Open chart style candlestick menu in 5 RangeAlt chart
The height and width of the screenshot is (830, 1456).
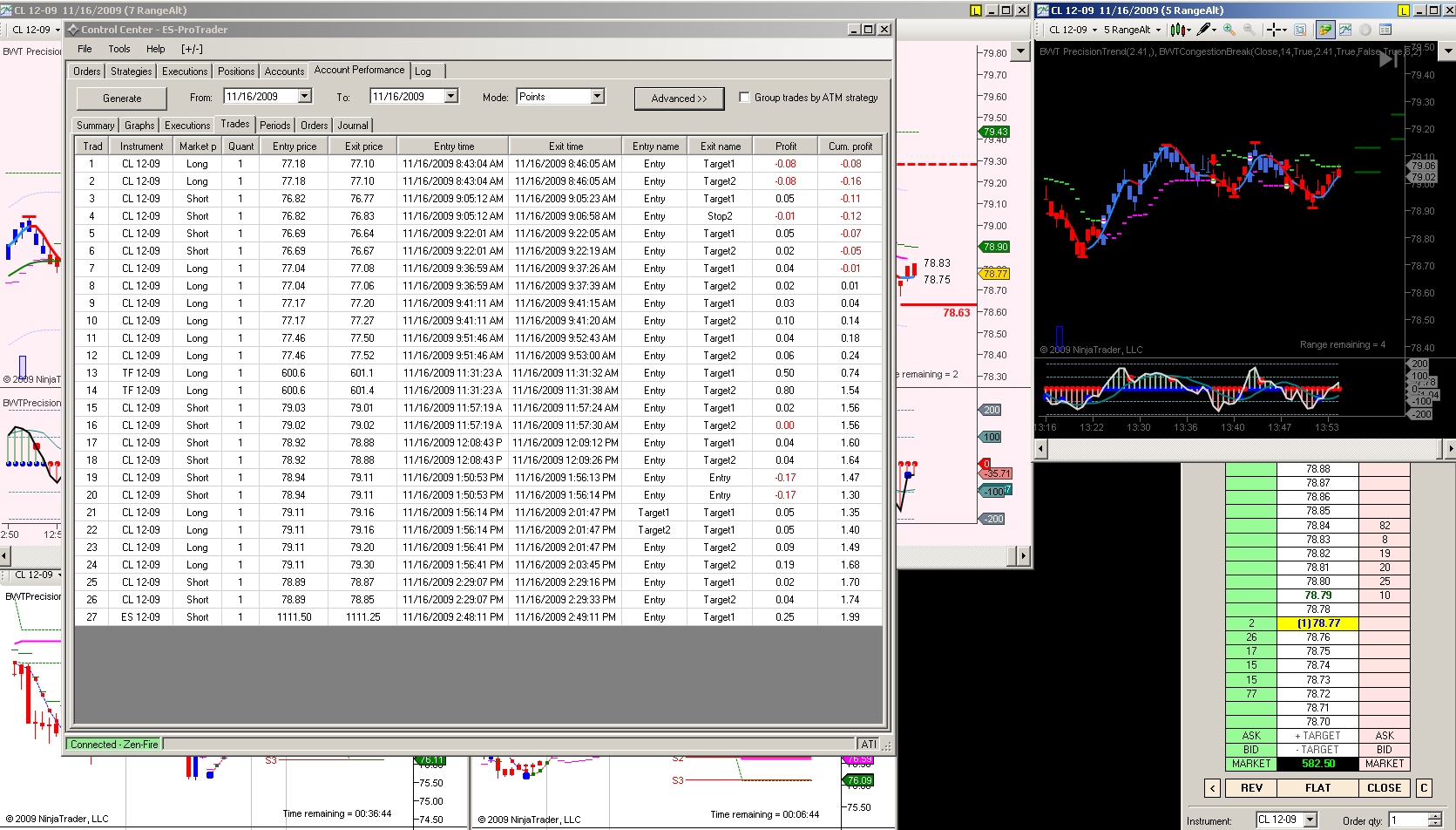(1180, 30)
